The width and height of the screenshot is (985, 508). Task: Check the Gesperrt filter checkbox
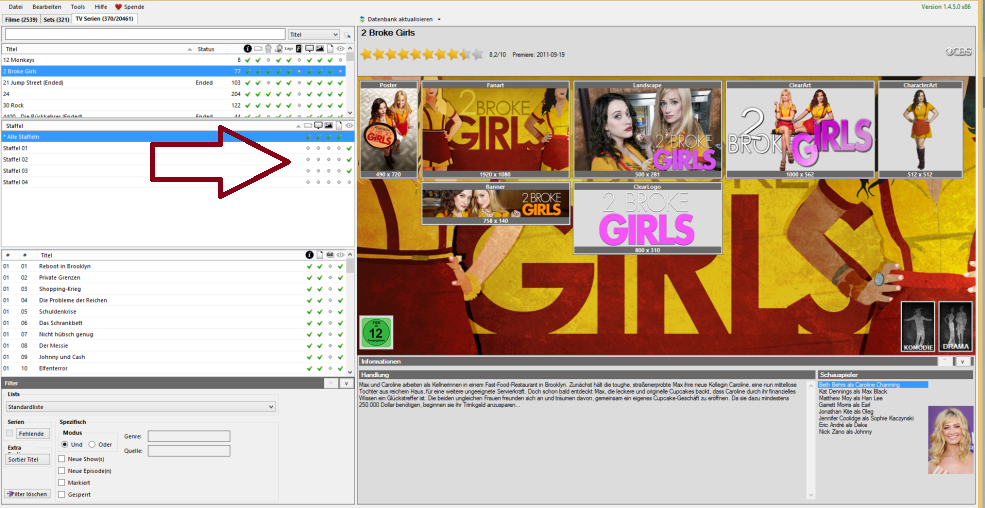(61, 494)
